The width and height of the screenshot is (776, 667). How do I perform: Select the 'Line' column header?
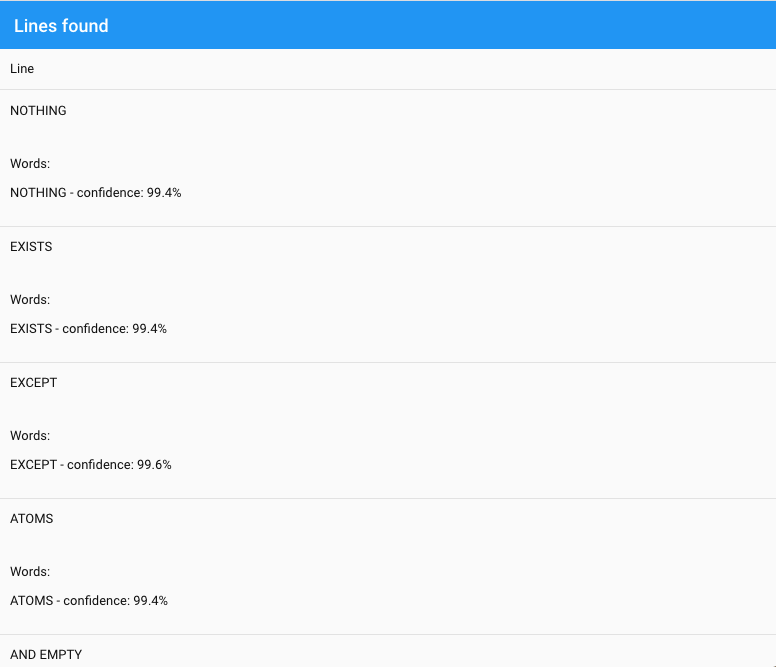pos(22,69)
